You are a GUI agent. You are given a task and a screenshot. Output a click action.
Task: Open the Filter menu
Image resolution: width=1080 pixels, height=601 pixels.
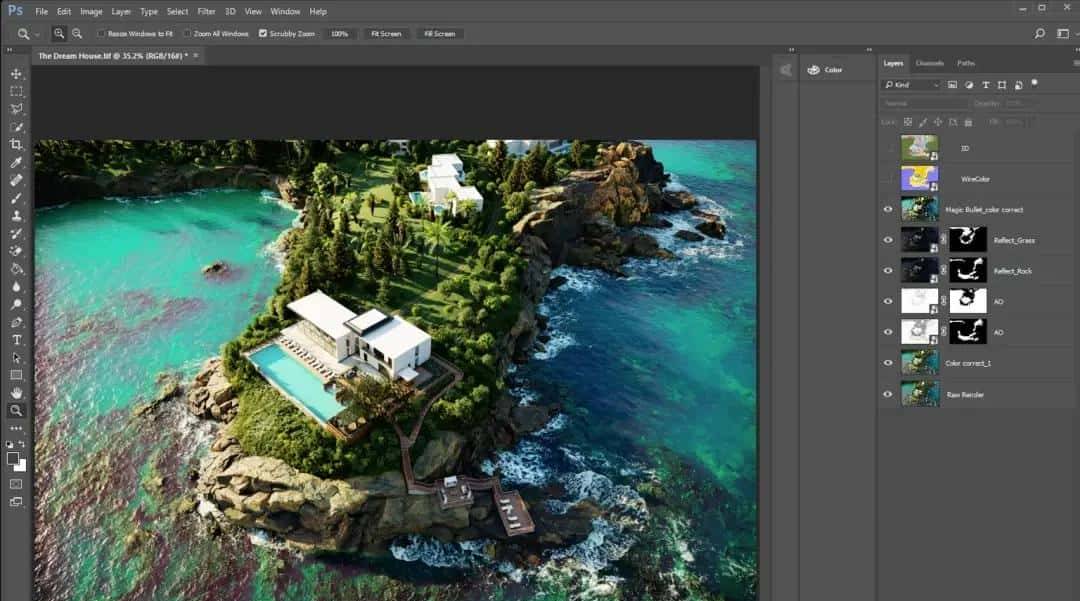[x=206, y=11]
